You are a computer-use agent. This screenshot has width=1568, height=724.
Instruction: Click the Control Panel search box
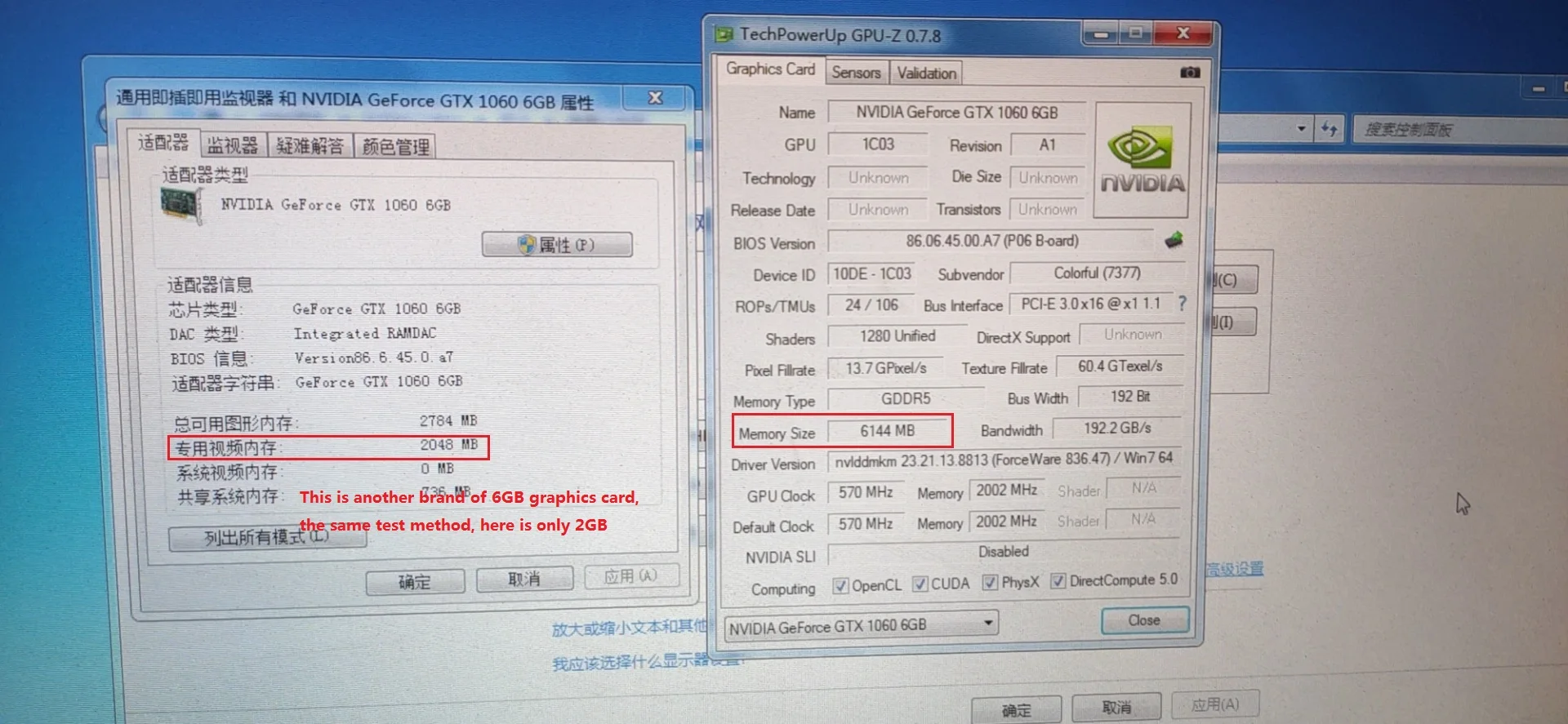pyautogui.click(x=1462, y=129)
